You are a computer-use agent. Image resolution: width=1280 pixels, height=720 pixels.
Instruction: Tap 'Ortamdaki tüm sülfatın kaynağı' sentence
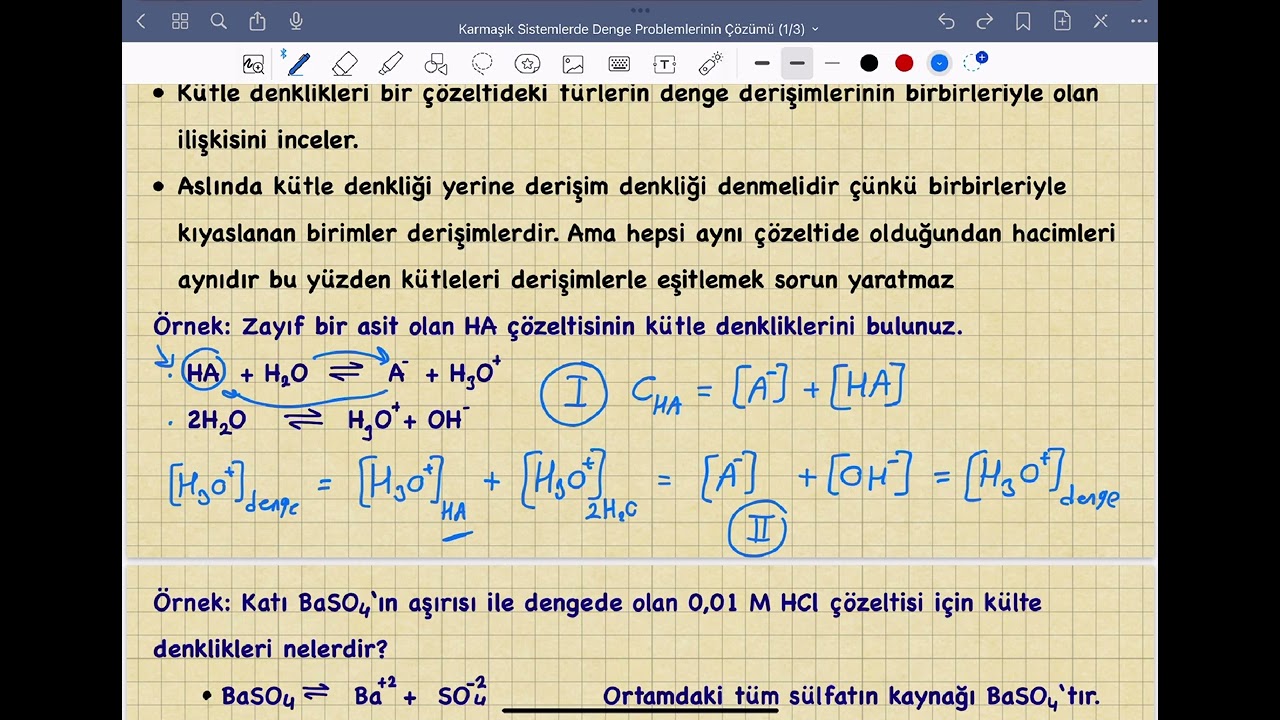tap(851, 696)
